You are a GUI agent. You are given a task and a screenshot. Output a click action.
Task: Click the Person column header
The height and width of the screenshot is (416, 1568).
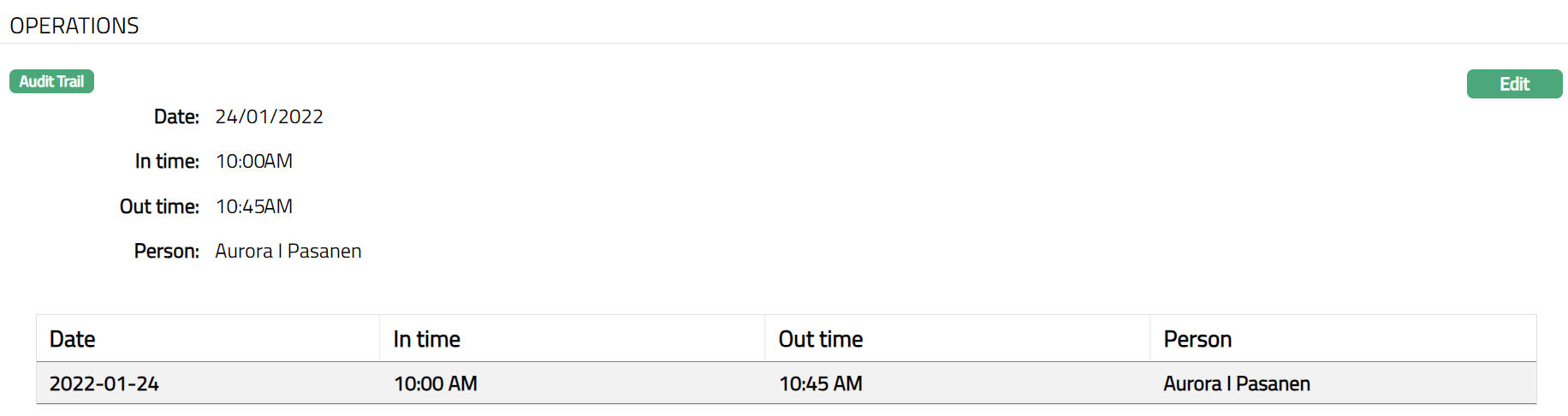pyautogui.click(x=1197, y=339)
